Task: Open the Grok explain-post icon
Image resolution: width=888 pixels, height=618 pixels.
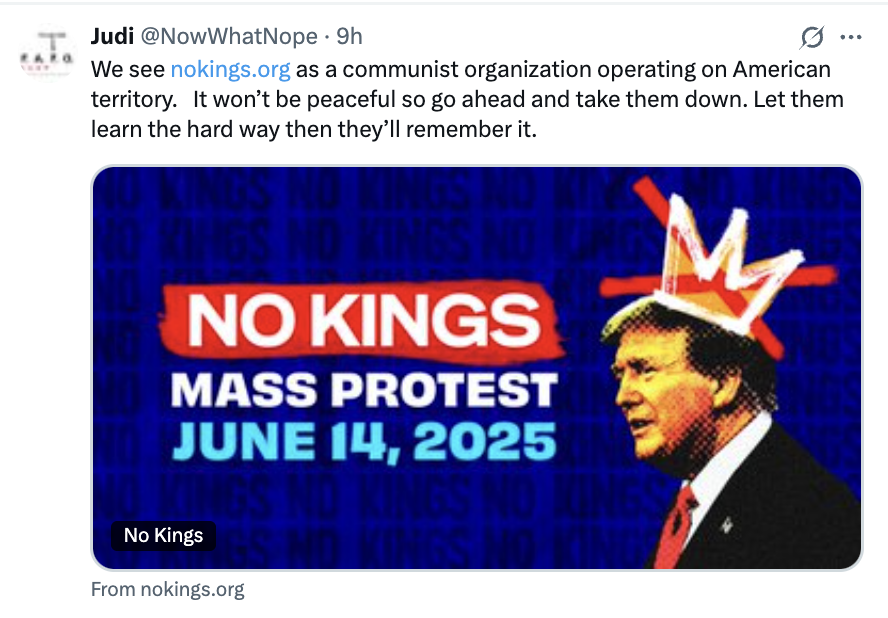Action: 812,38
